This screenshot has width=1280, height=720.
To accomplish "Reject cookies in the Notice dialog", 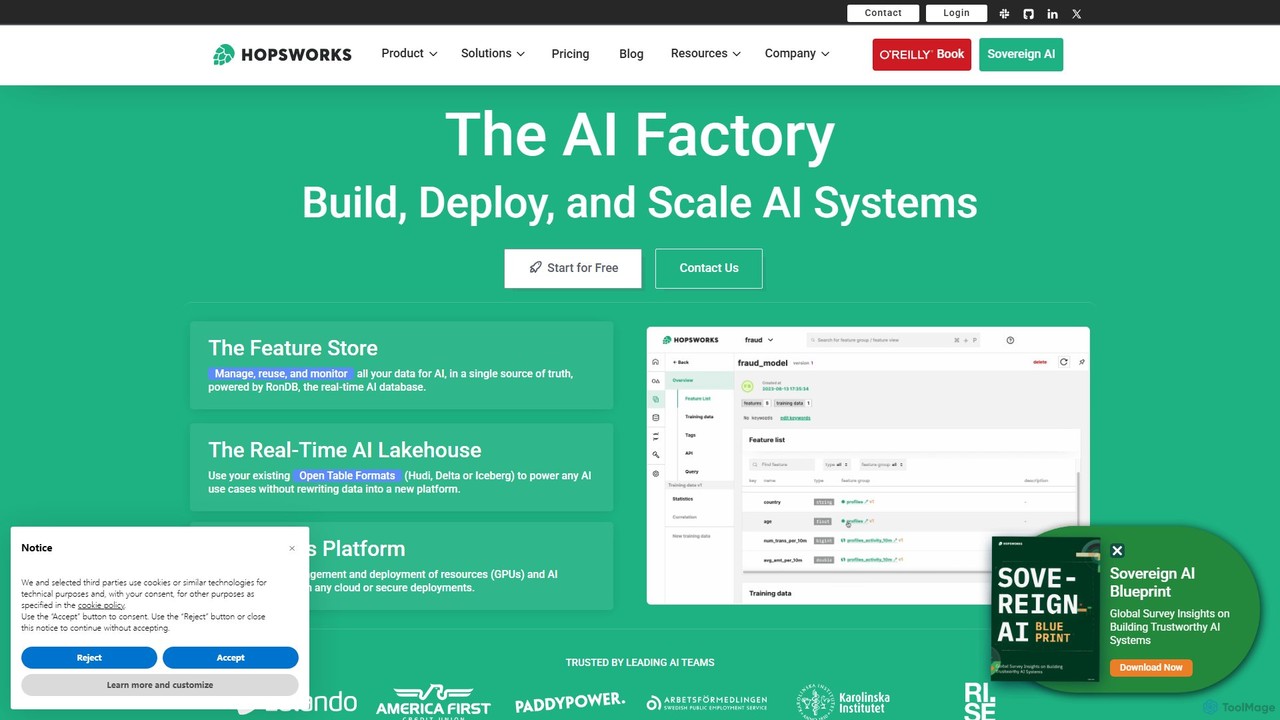I will [89, 658].
